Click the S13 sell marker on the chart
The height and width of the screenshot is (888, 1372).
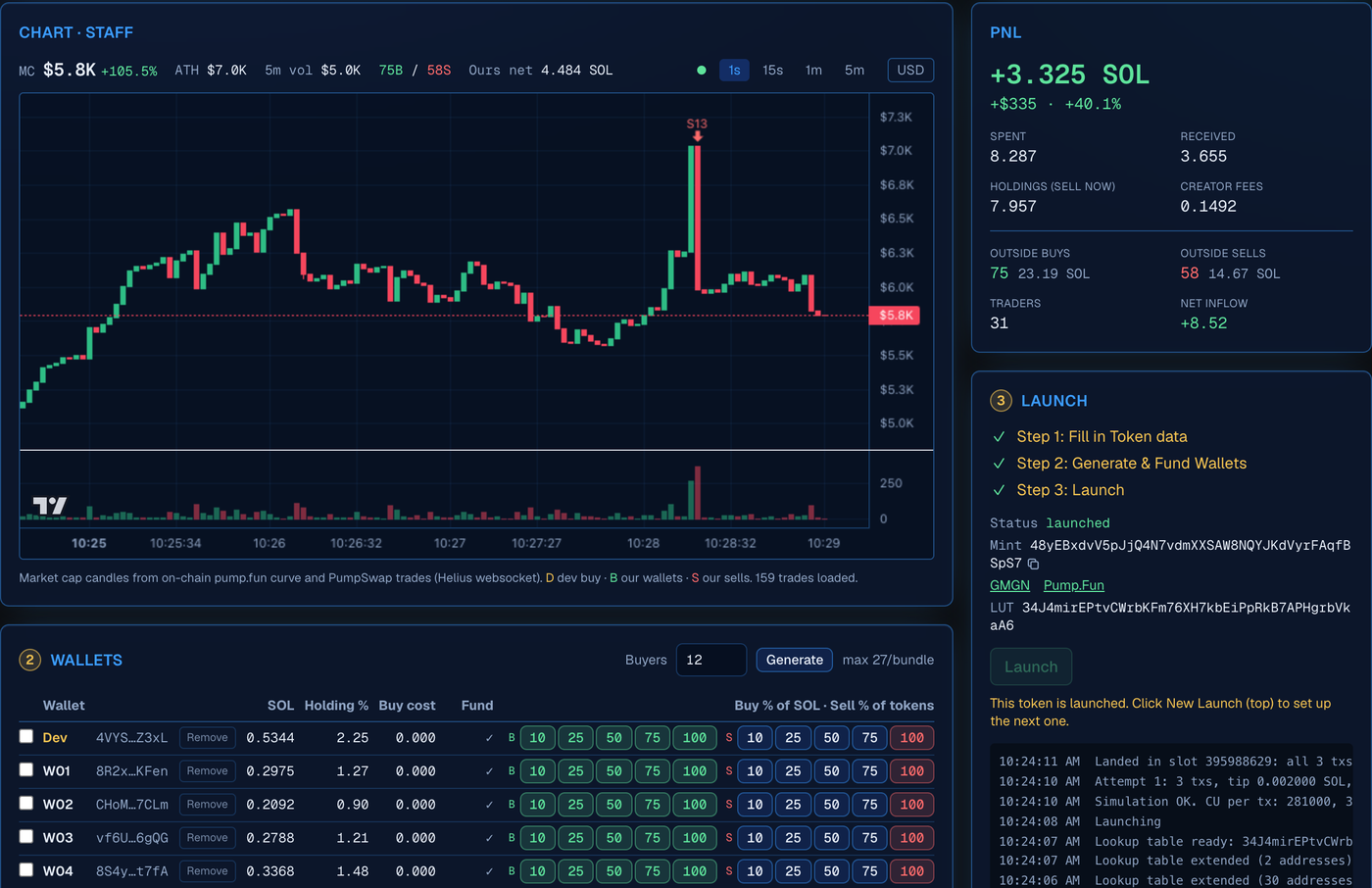pyautogui.click(x=697, y=128)
